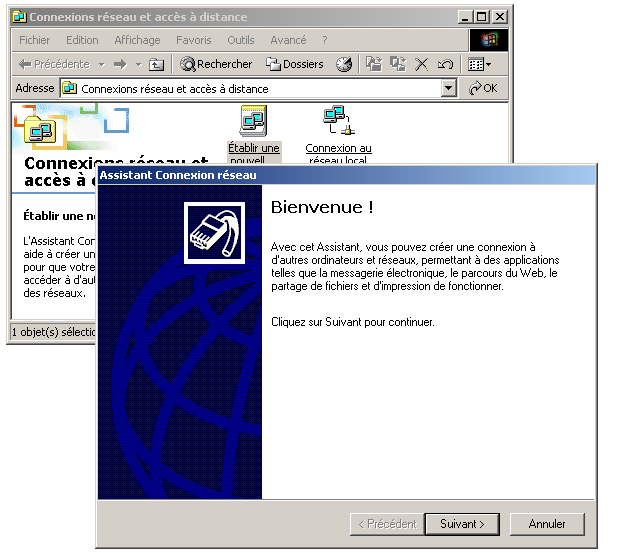
Task: Click the Windows logo throbber icon
Action: (489, 40)
